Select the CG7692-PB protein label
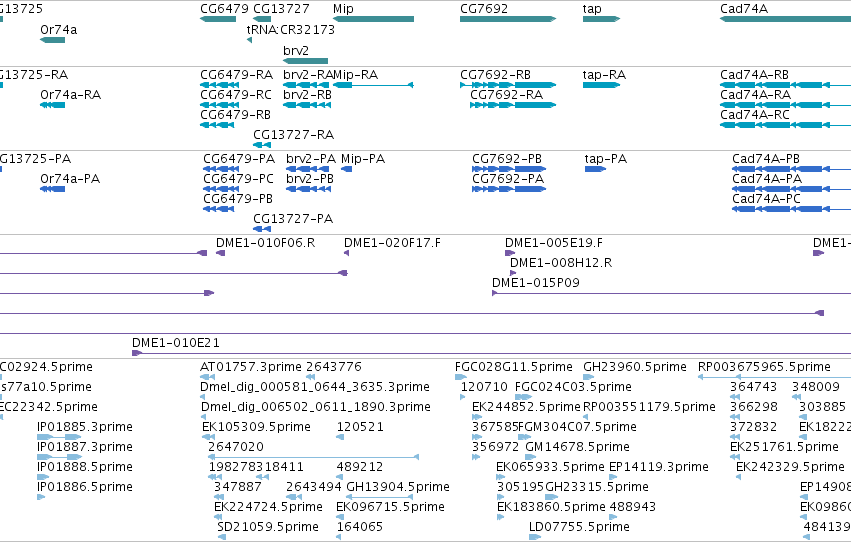 507,158
